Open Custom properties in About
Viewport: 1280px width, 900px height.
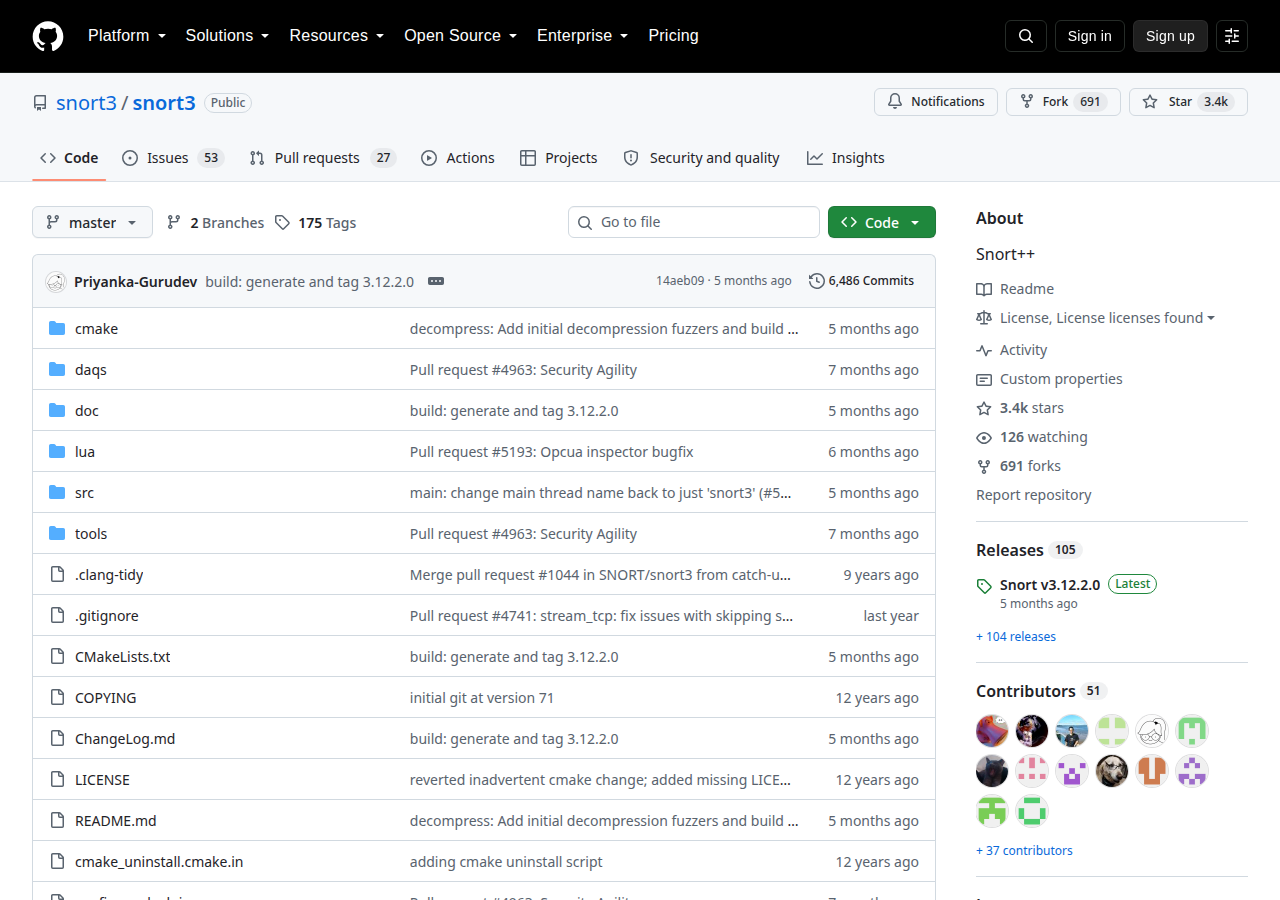coord(1050,379)
